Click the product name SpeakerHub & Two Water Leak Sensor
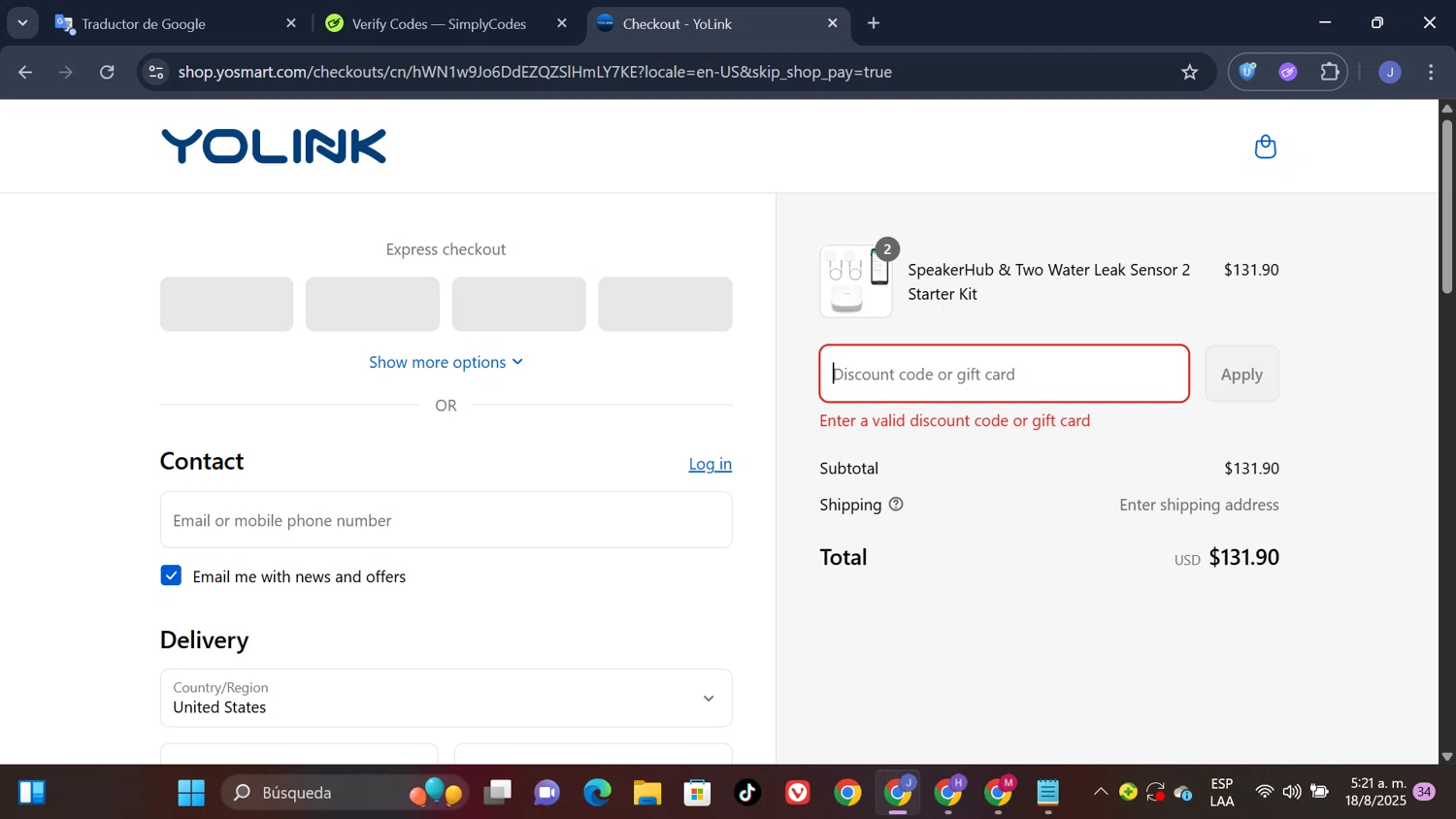This screenshot has width=1456, height=819. pyautogui.click(x=1048, y=281)
